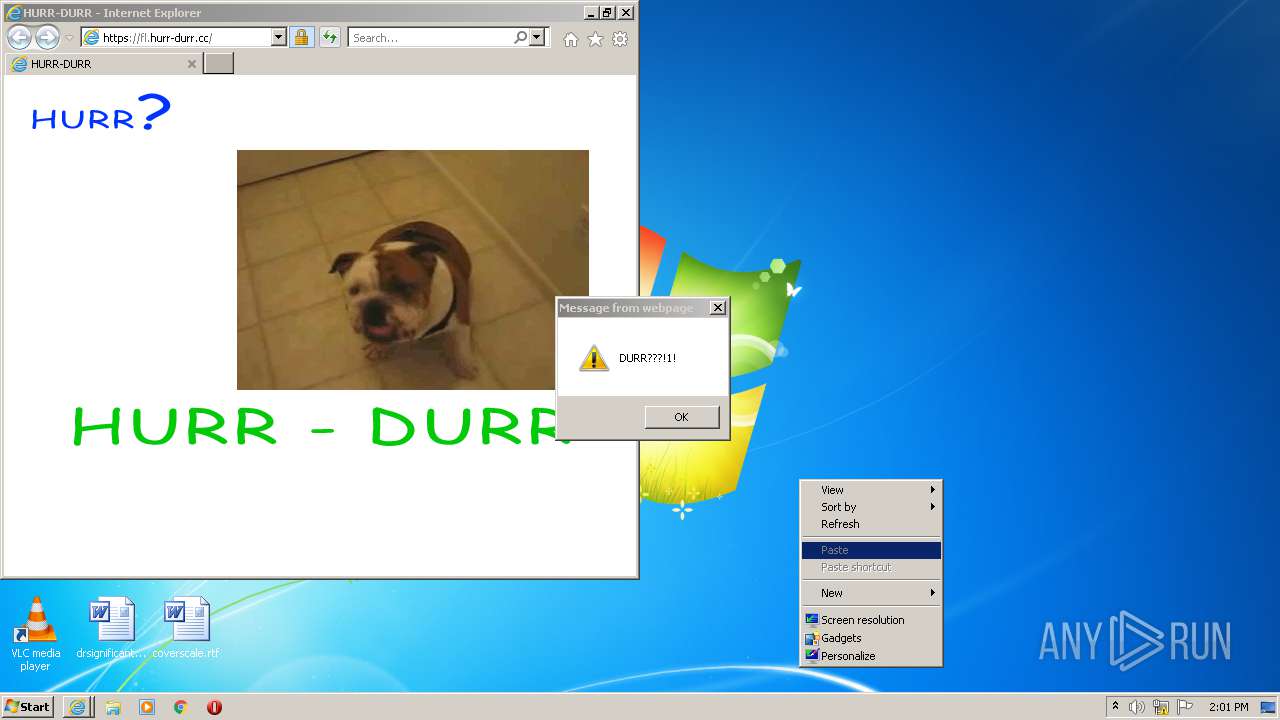Click the Show desktop button
This screenshot has width=1280, height=720.
(x=1268, y=707)
